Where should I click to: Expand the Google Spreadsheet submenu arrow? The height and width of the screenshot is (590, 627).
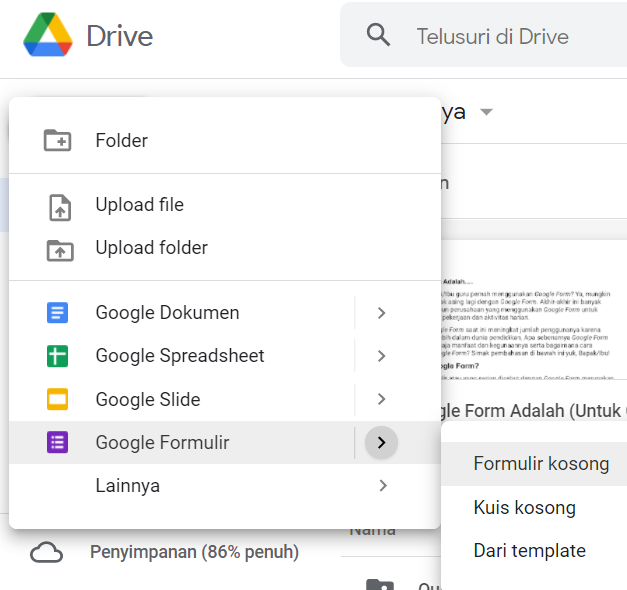(381, 356)
